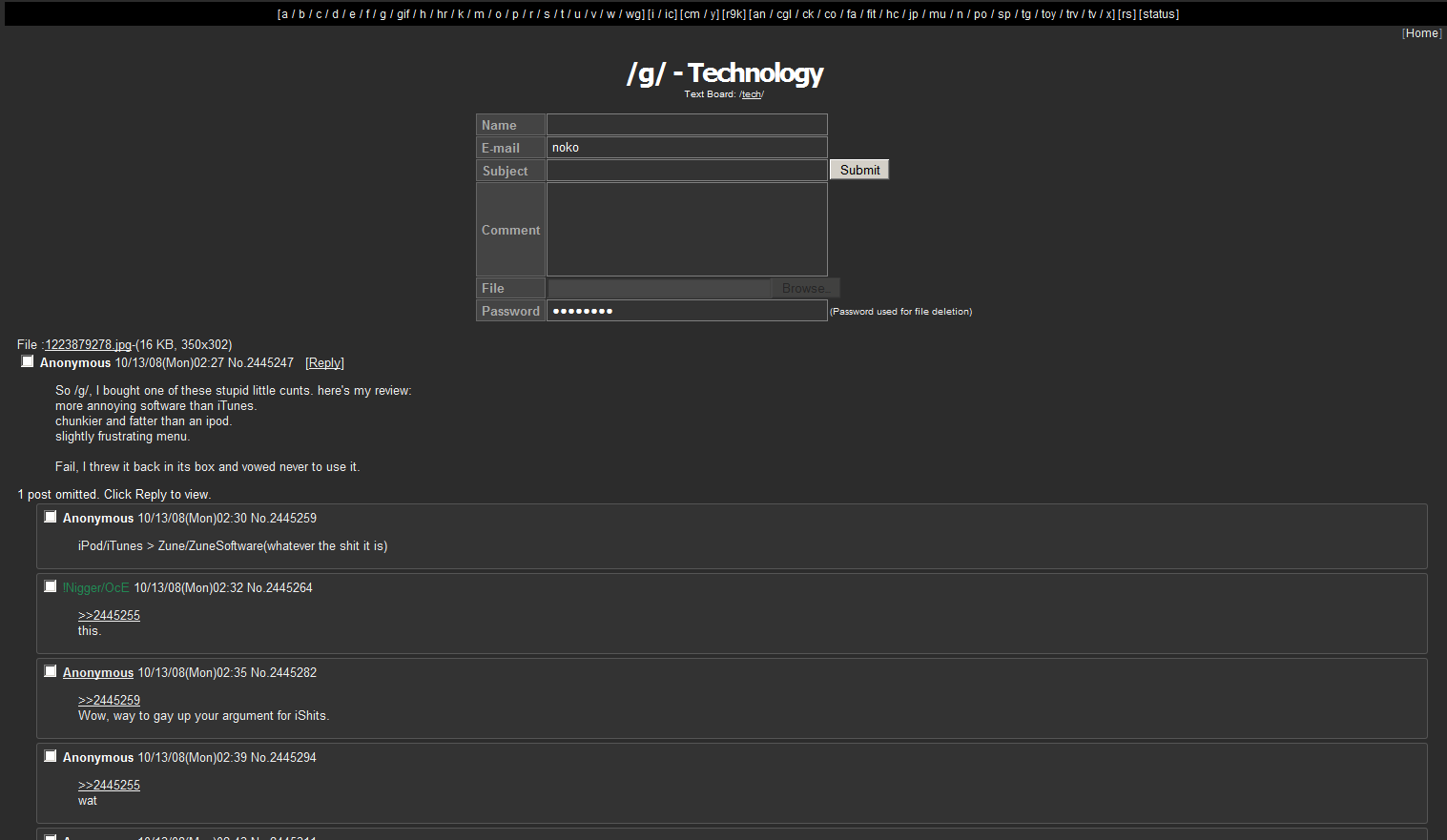
Task: Open image file 1223879278.jpg link
Action: (x=88, y=345)
